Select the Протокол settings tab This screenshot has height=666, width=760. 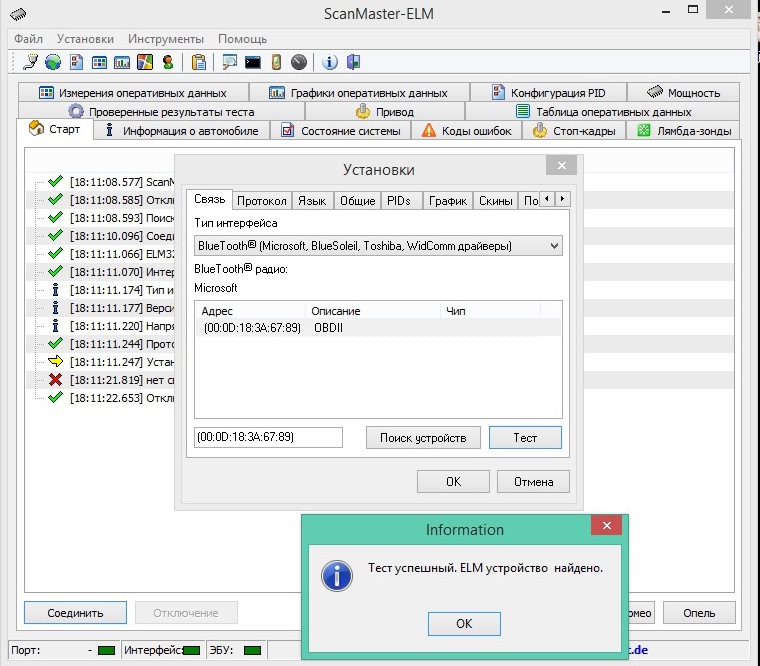[262, 201]
